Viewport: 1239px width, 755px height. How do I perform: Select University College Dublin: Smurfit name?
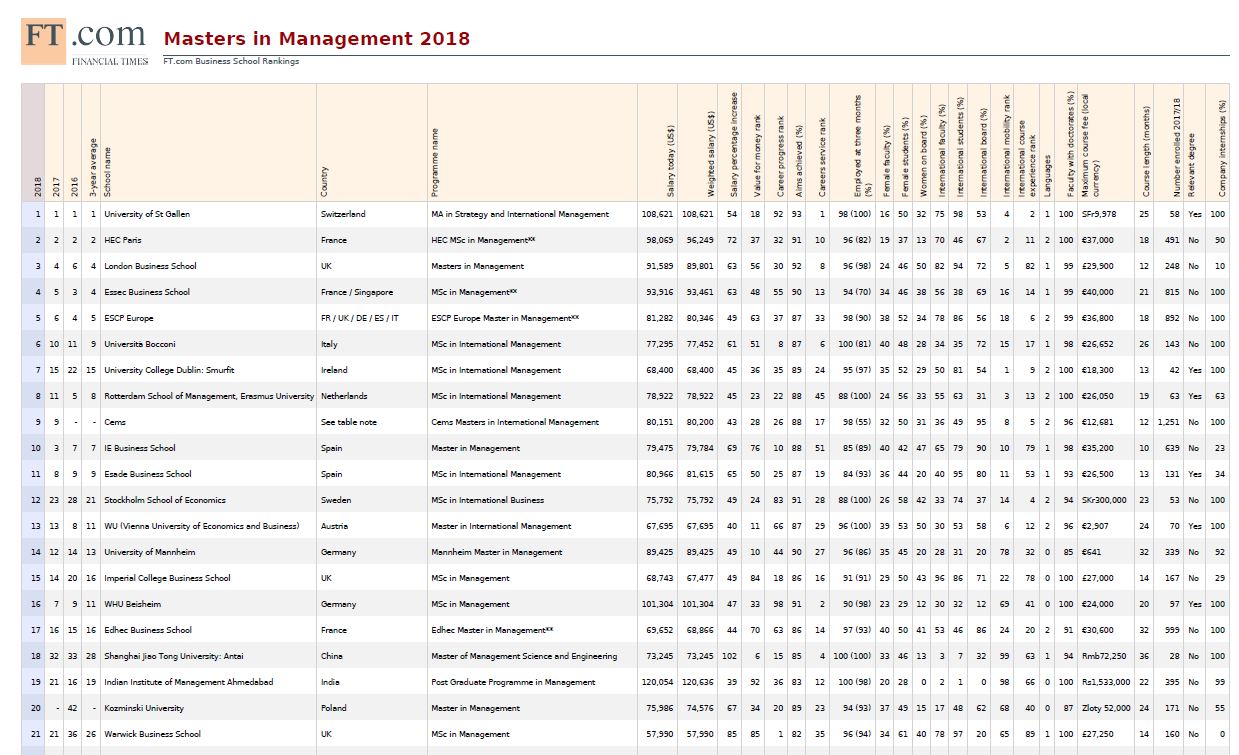pos(169,370)
